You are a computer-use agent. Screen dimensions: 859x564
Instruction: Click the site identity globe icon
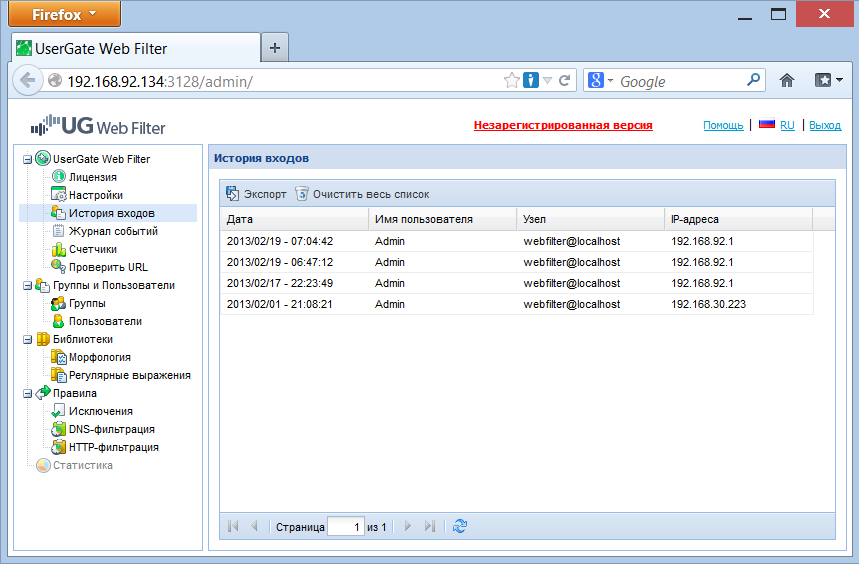click(55, 80)
